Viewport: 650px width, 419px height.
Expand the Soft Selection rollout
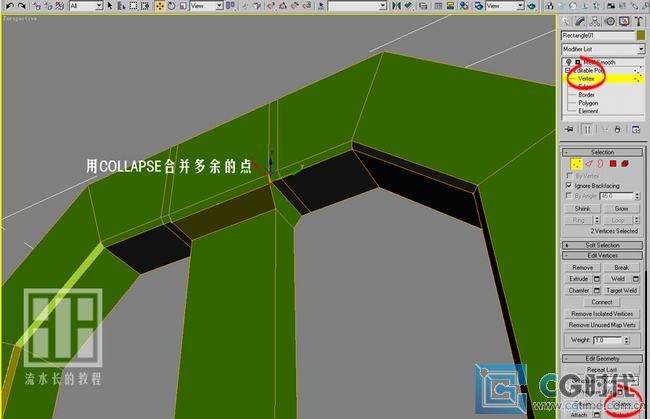pos(602,245)
